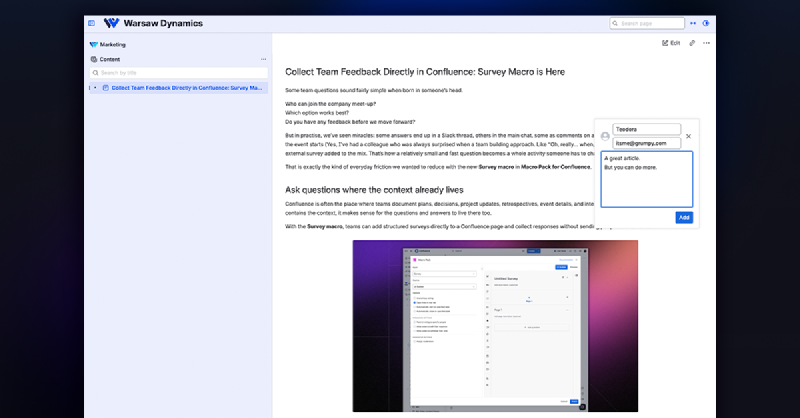Focus the Search by title field
The height and width of the screenshot is (418, 800).
click(179, 73)
